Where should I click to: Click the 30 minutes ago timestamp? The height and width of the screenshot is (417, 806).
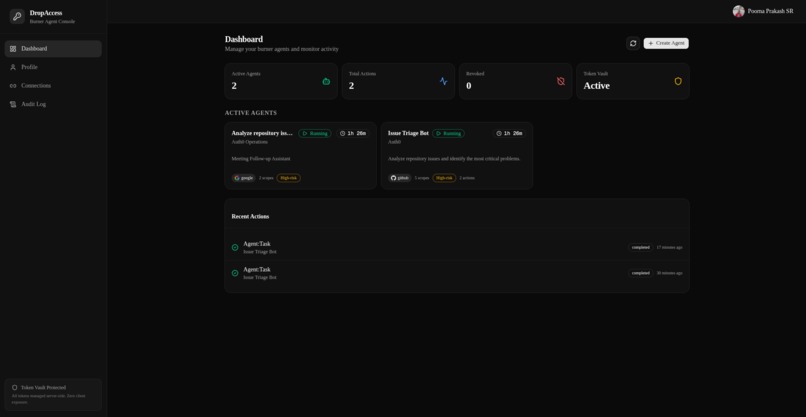[669, 273]
